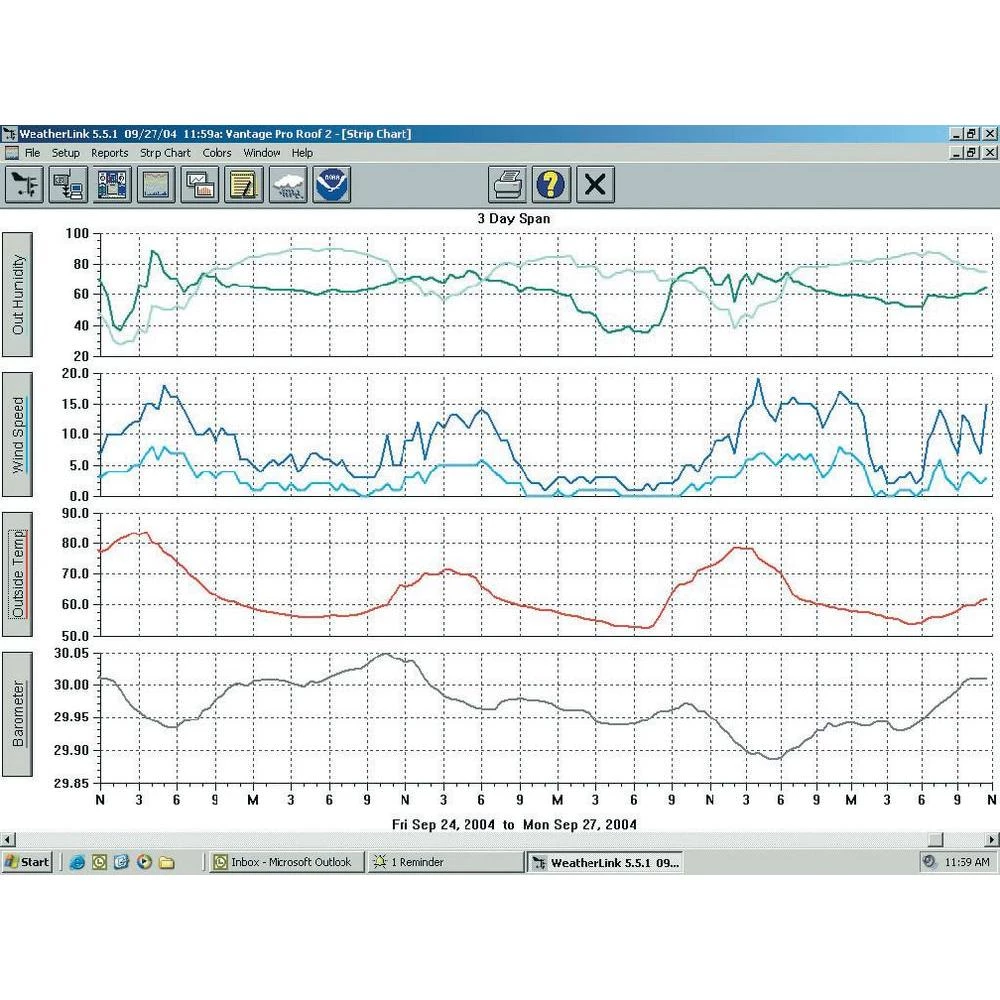Screen dimensions: 1000x1000
Task: Open the notepad database icon
Action: tap(244, 184)
